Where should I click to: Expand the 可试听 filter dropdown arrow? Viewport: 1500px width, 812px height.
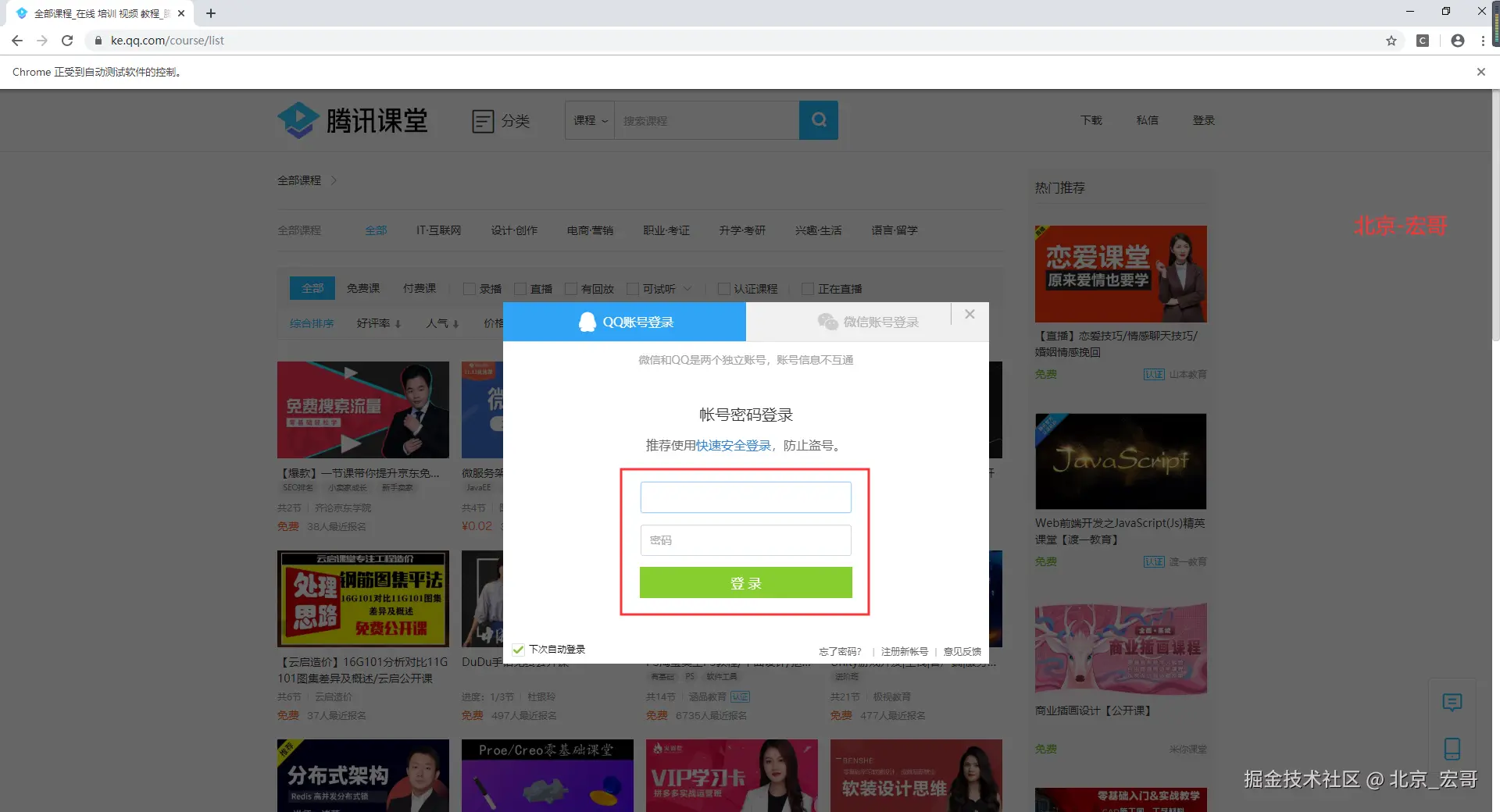point(687,289)
